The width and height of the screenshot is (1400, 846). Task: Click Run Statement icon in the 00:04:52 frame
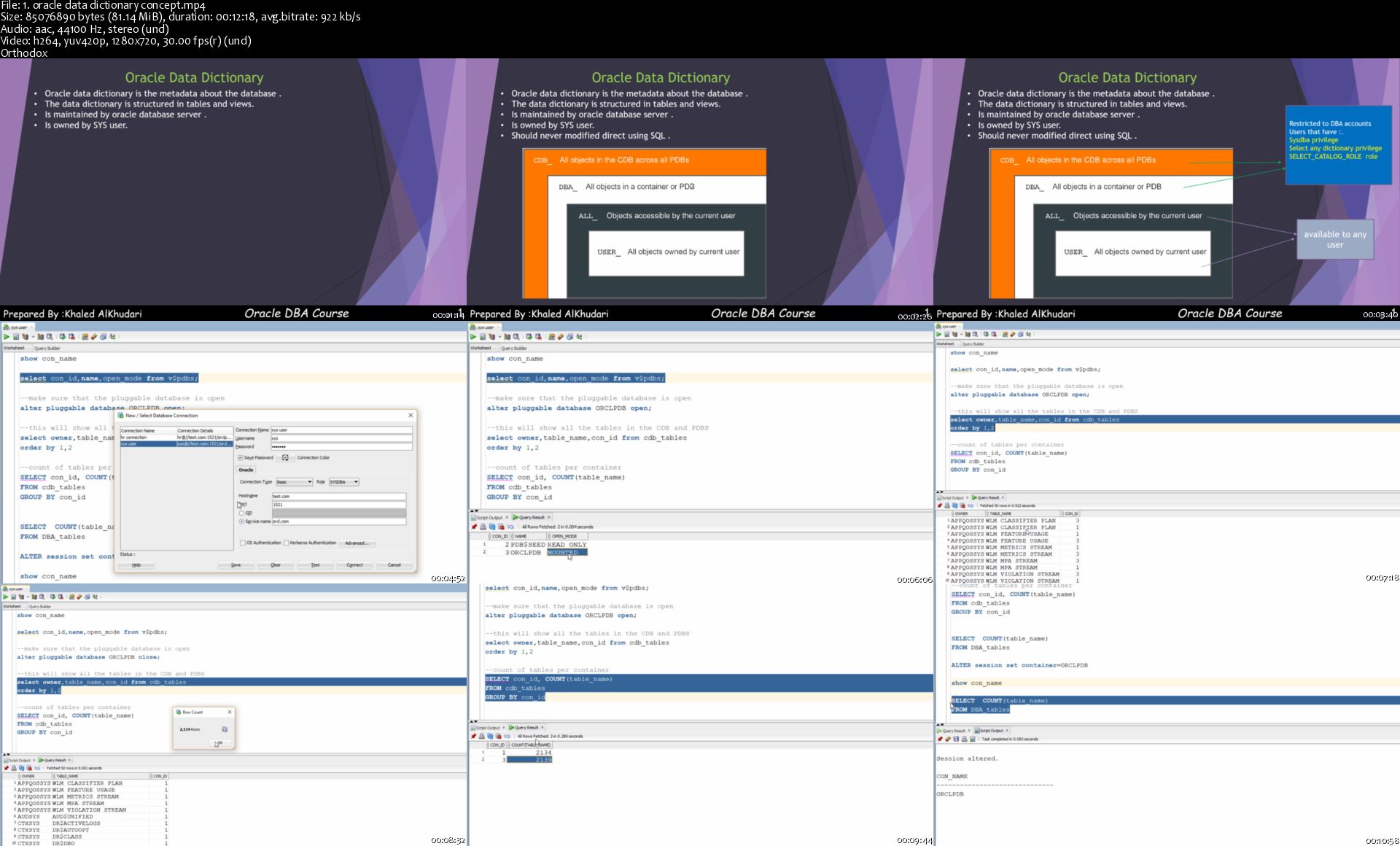pyautogui.click(x=7, y=337)
